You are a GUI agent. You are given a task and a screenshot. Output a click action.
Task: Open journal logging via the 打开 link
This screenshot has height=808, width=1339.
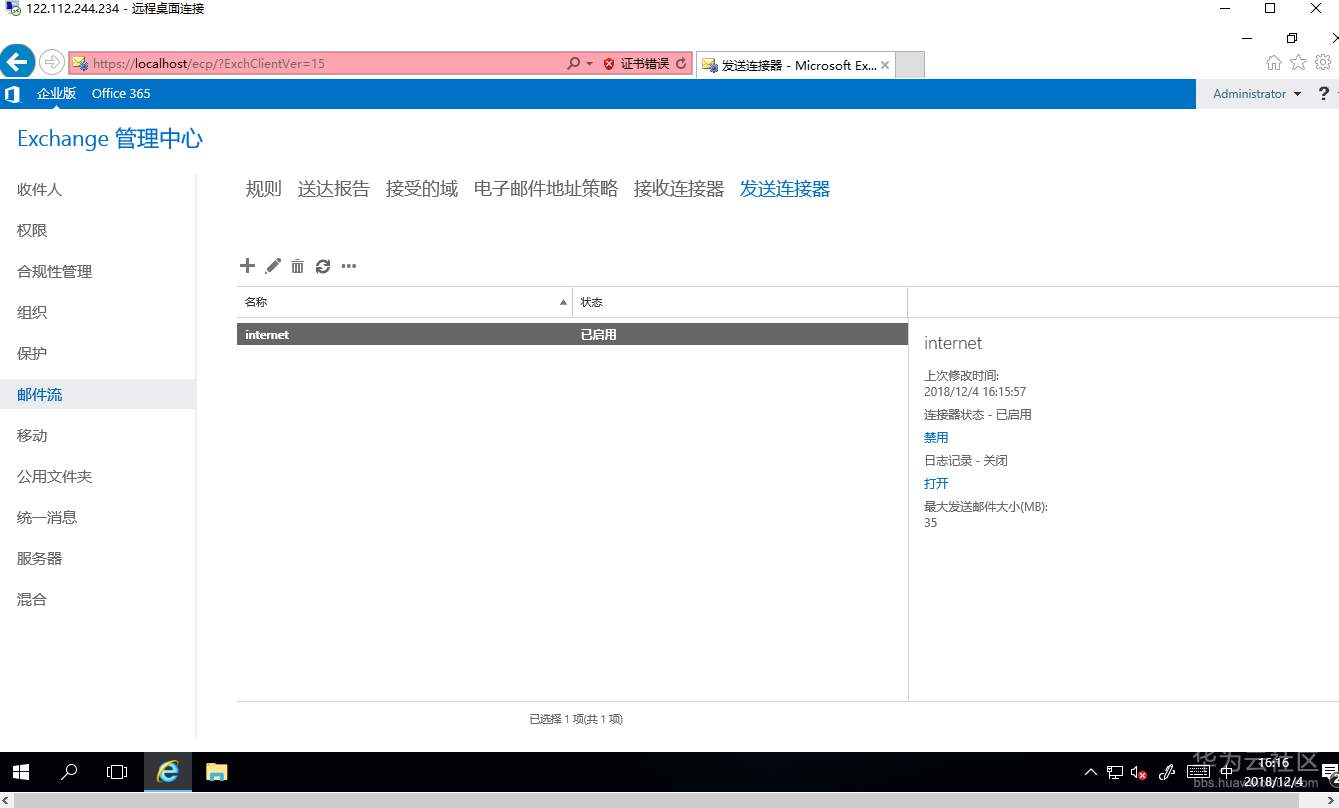click(935, 483)
